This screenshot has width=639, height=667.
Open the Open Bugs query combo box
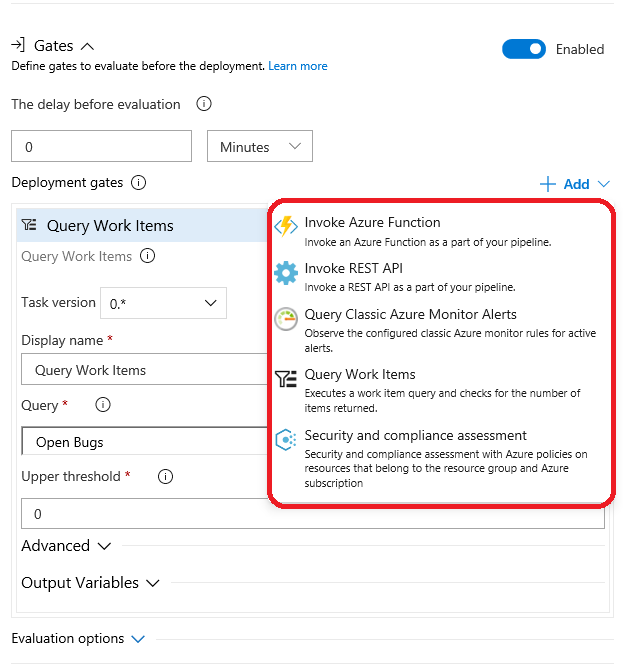[145, 442]
